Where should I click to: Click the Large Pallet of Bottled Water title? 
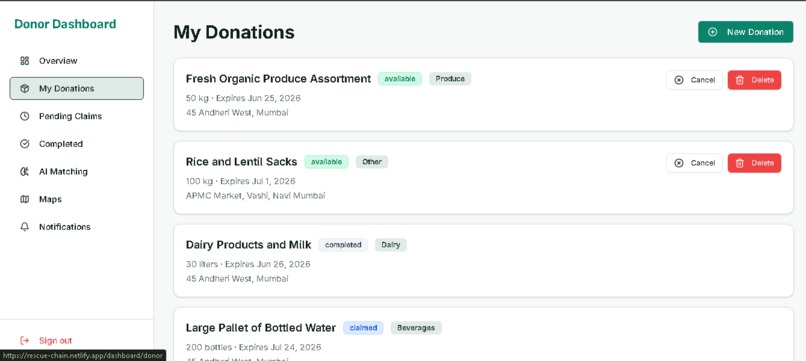[261, 328]
